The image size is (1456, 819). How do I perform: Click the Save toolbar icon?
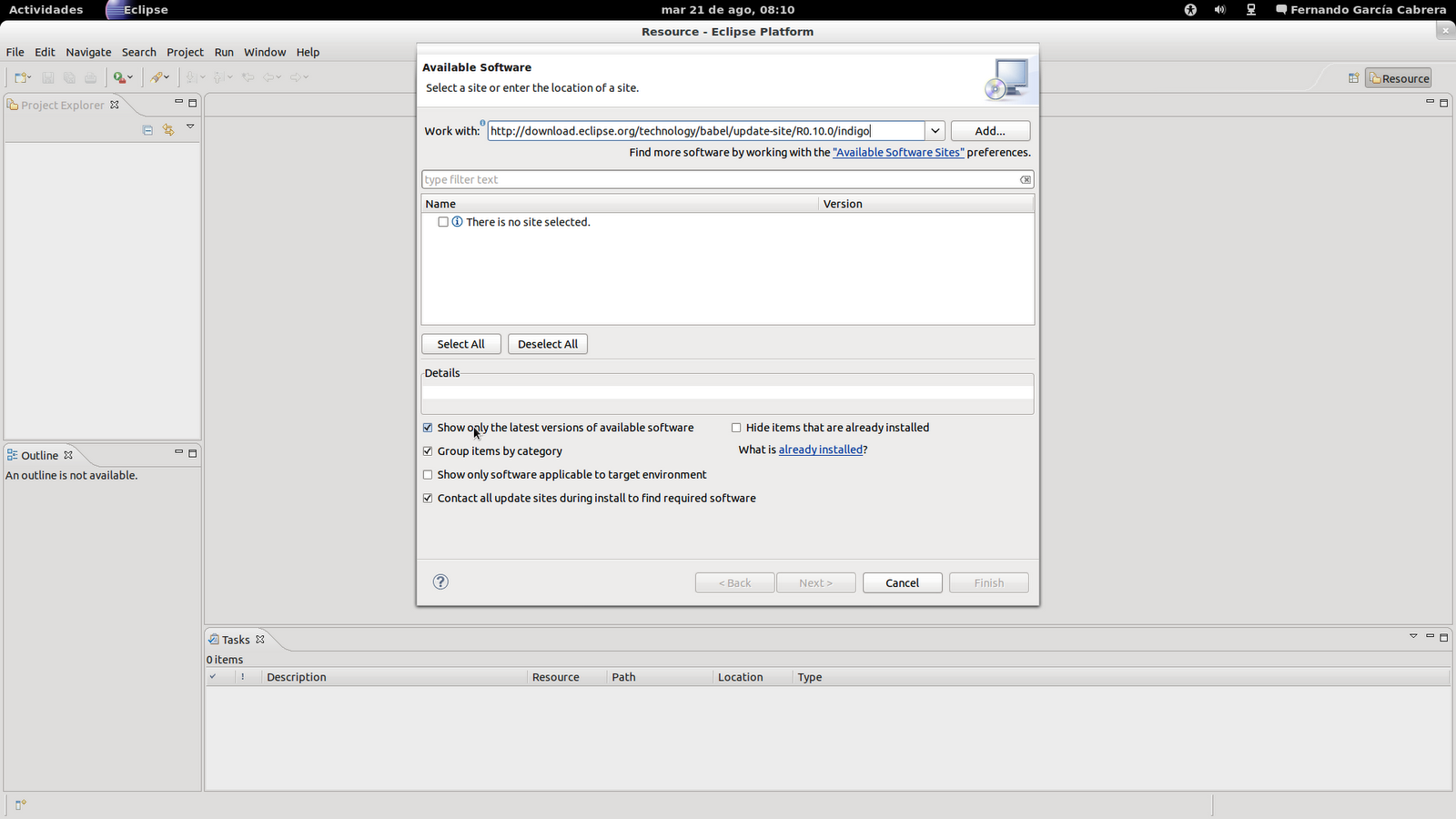click(x=48, y=77)
